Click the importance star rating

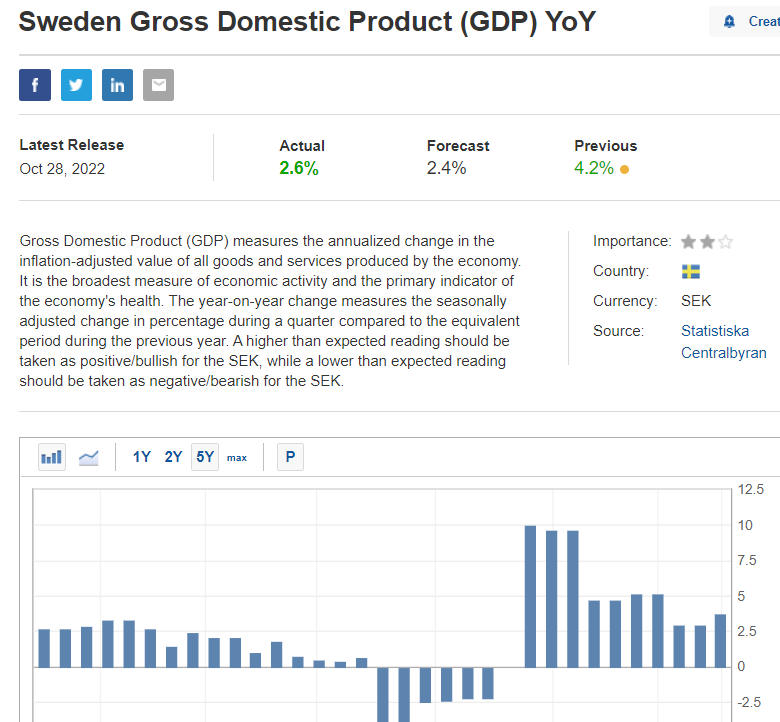click(707, 242)
